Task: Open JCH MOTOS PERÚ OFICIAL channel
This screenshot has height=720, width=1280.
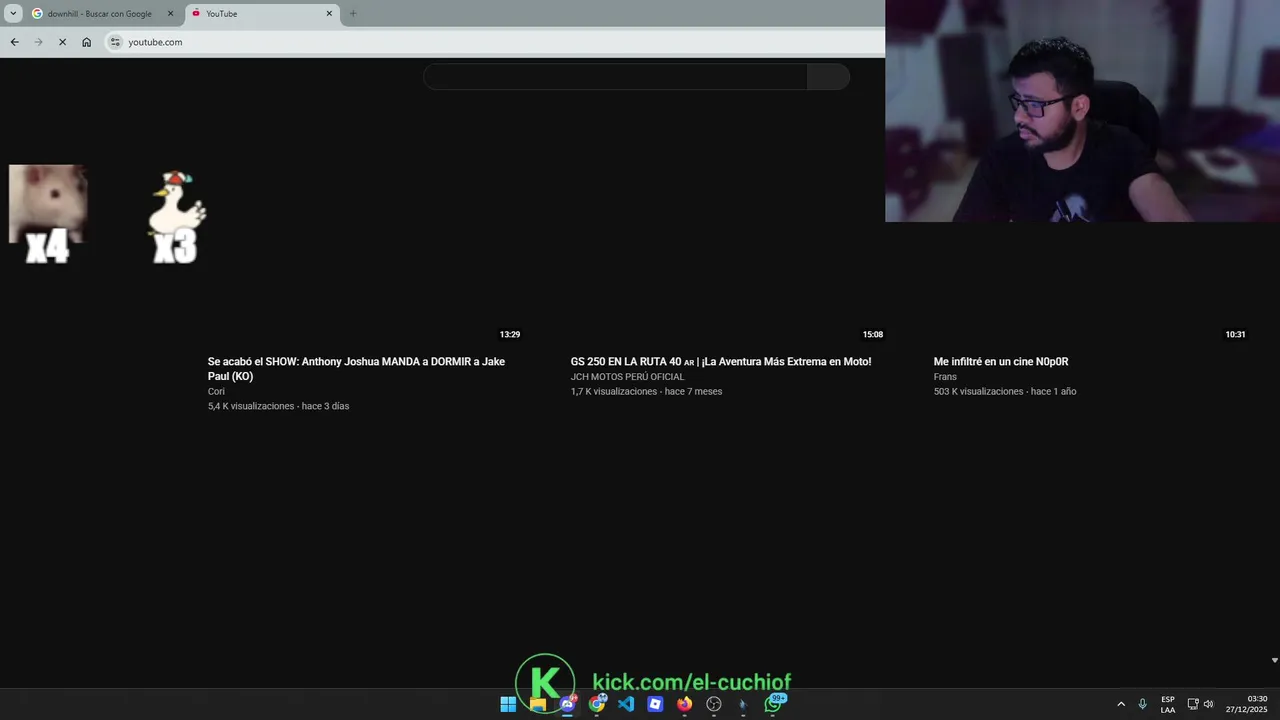Action: (627, 377)
